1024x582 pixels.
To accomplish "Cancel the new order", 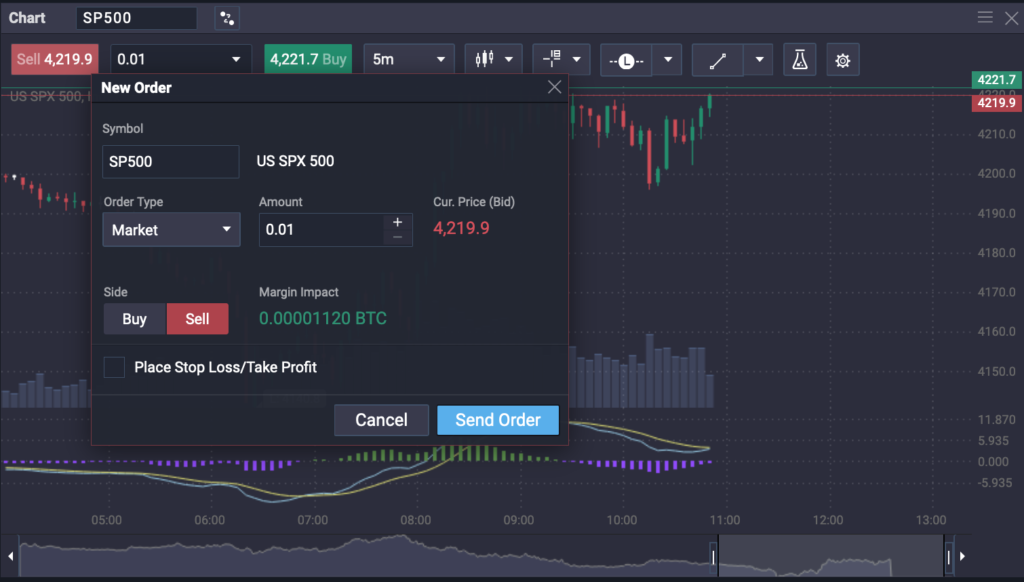I will [x=381, y=420].
